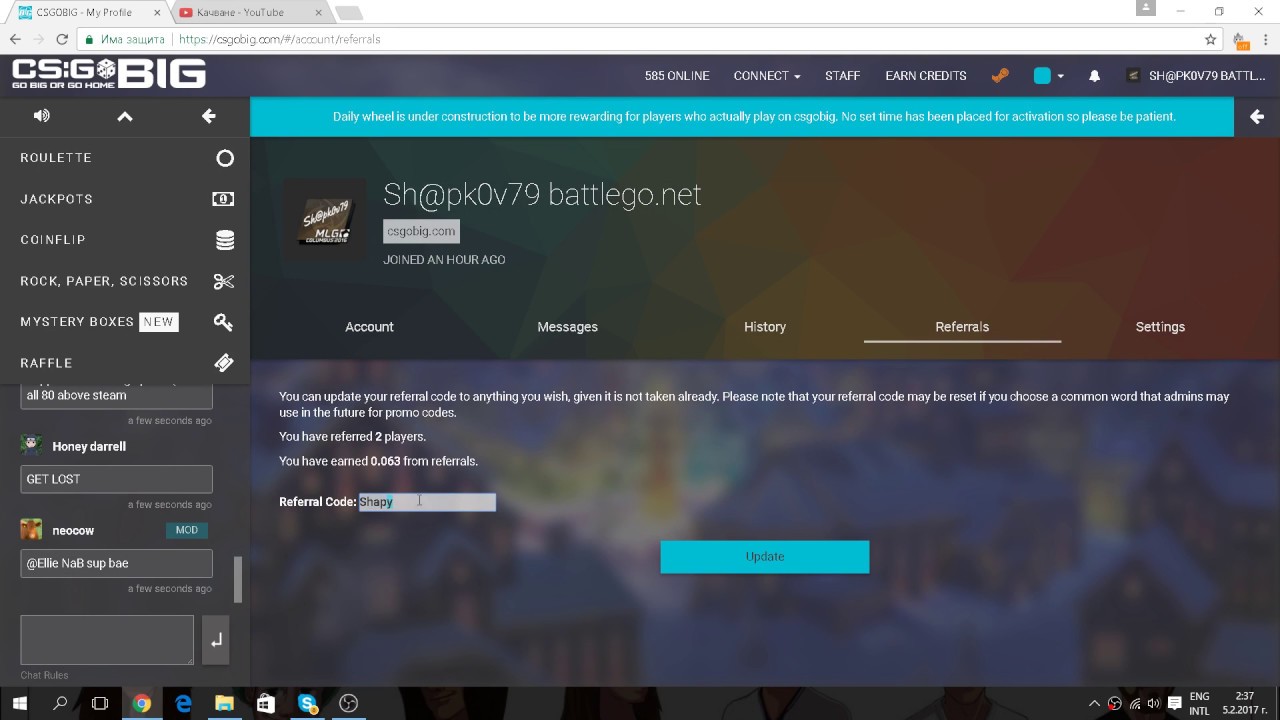Reload the page
This screenshot has height=720, width=1280.
pyautogui.click(x=62, y=40)
